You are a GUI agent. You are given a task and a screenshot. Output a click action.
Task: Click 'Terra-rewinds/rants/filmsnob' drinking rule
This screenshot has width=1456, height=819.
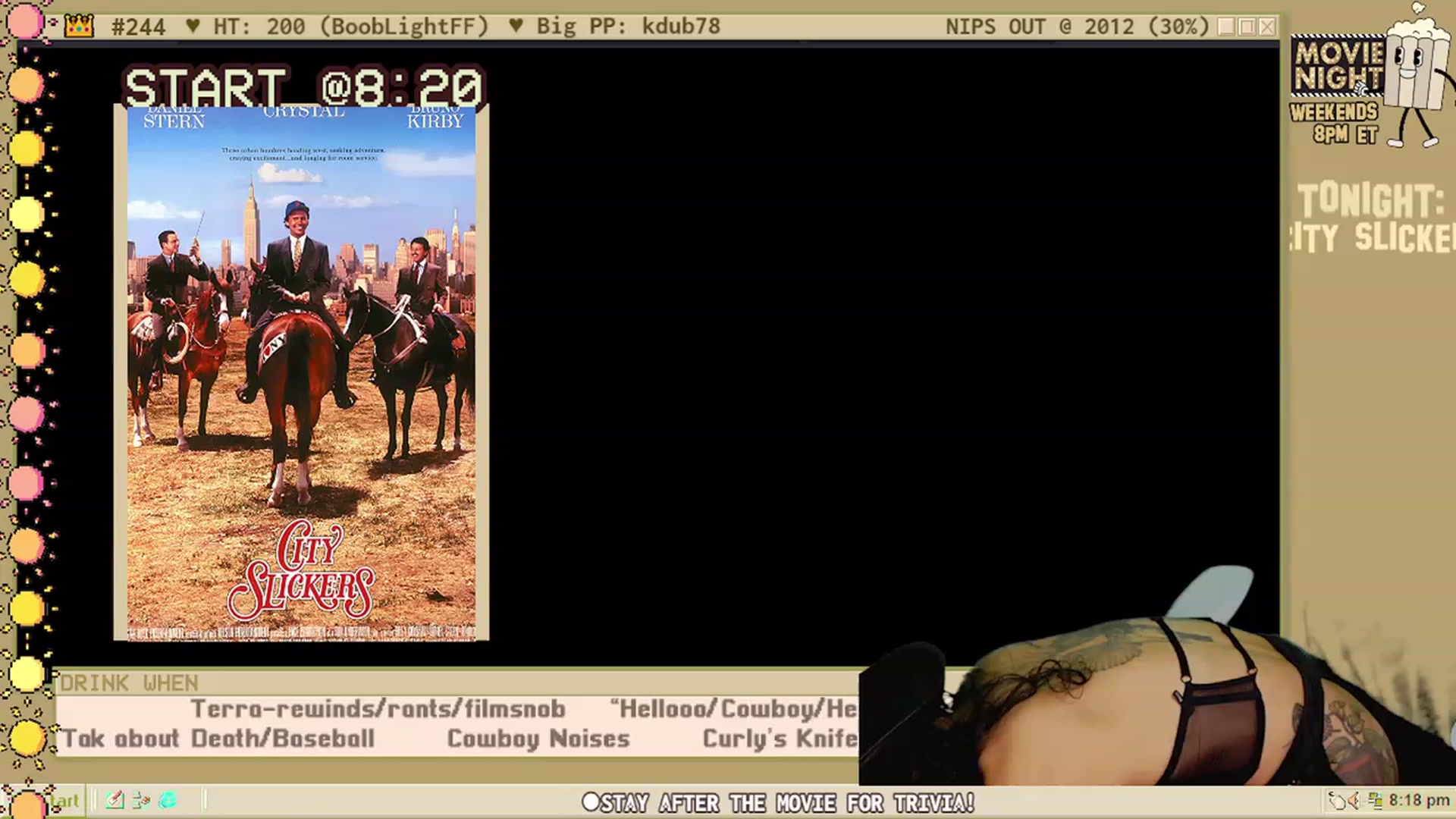click(378, 709)
